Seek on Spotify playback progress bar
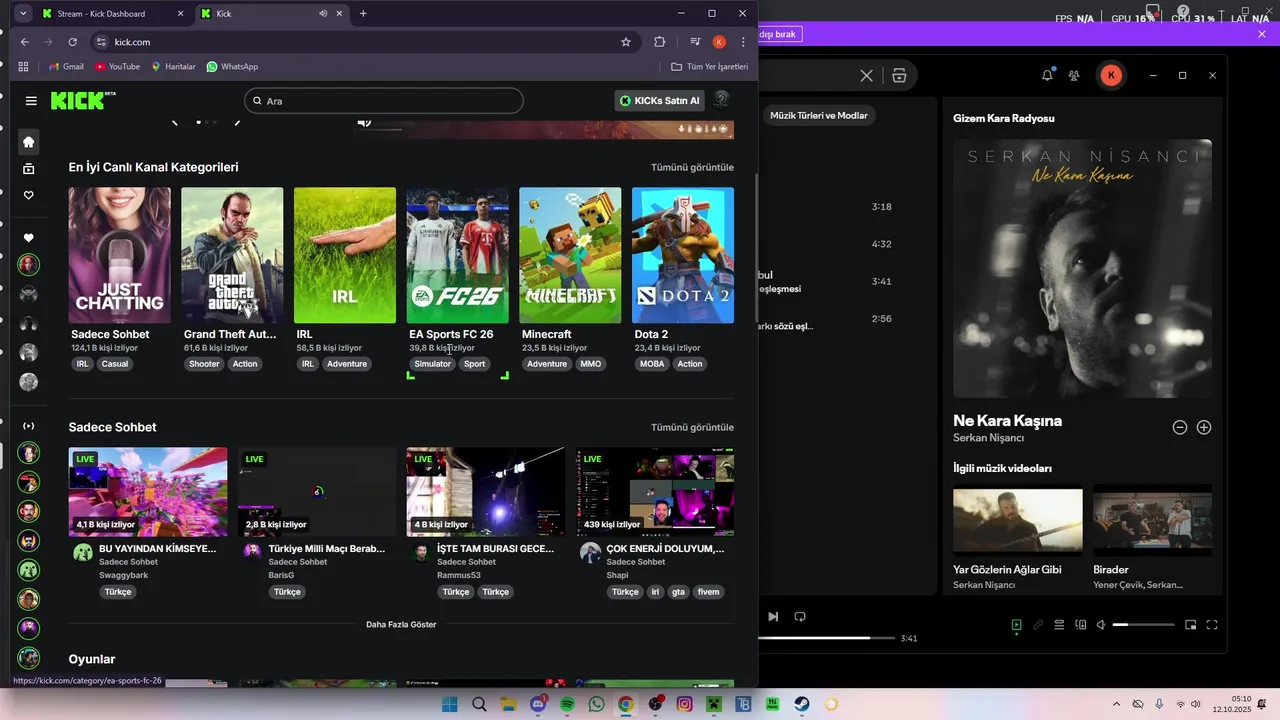This screenshot has width=1280, height=720. [828, 638]
